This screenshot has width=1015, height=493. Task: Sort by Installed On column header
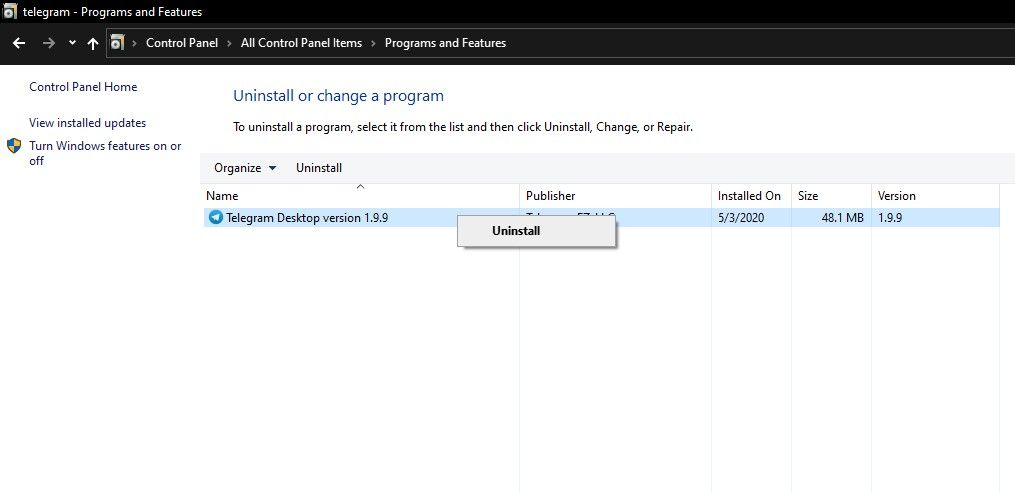click(751, 196)
